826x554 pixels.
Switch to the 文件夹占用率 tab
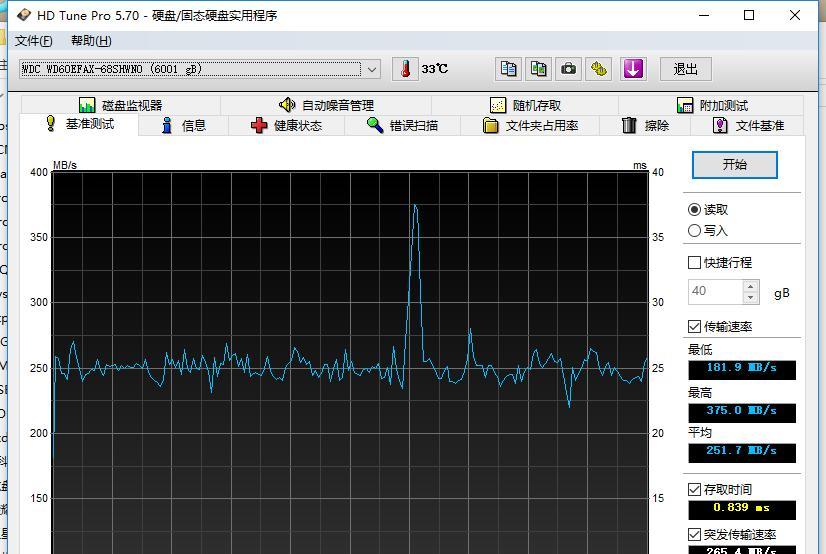point(530,125)
